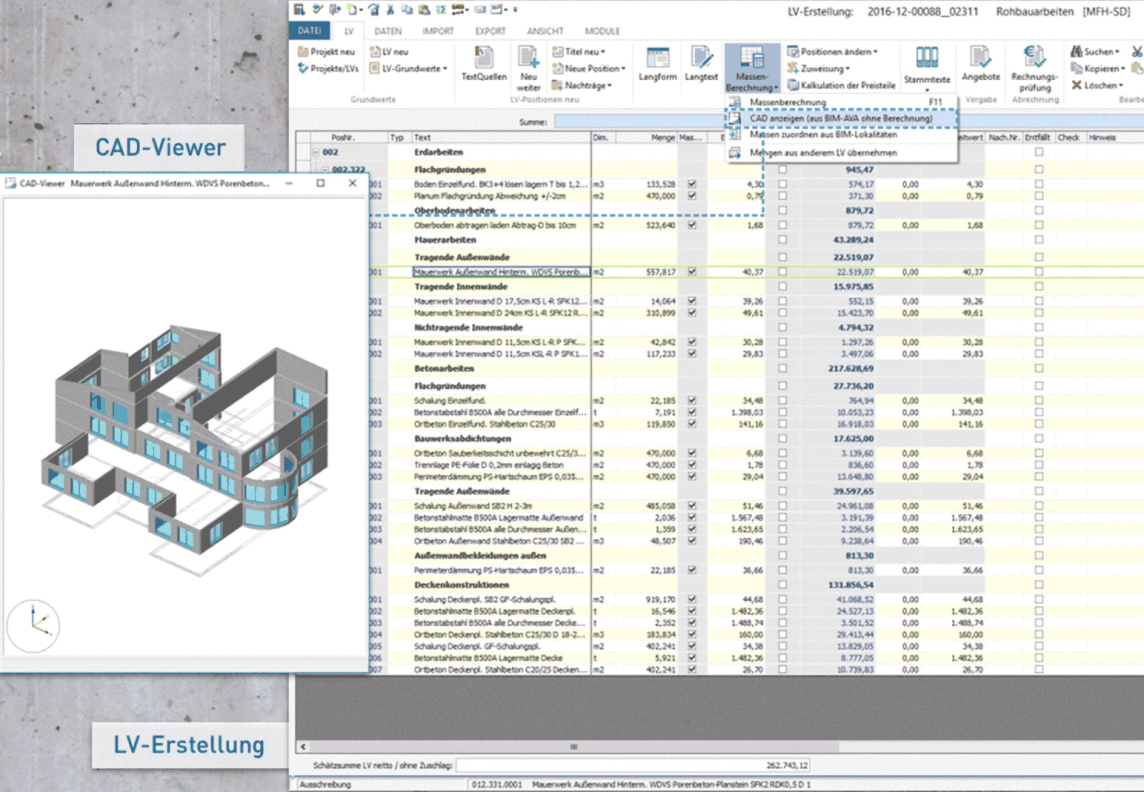Screen dimensions: 1144x792
Task: Click the sum (Σ) icon in quick access toolbar
Action: coord(441,9)
